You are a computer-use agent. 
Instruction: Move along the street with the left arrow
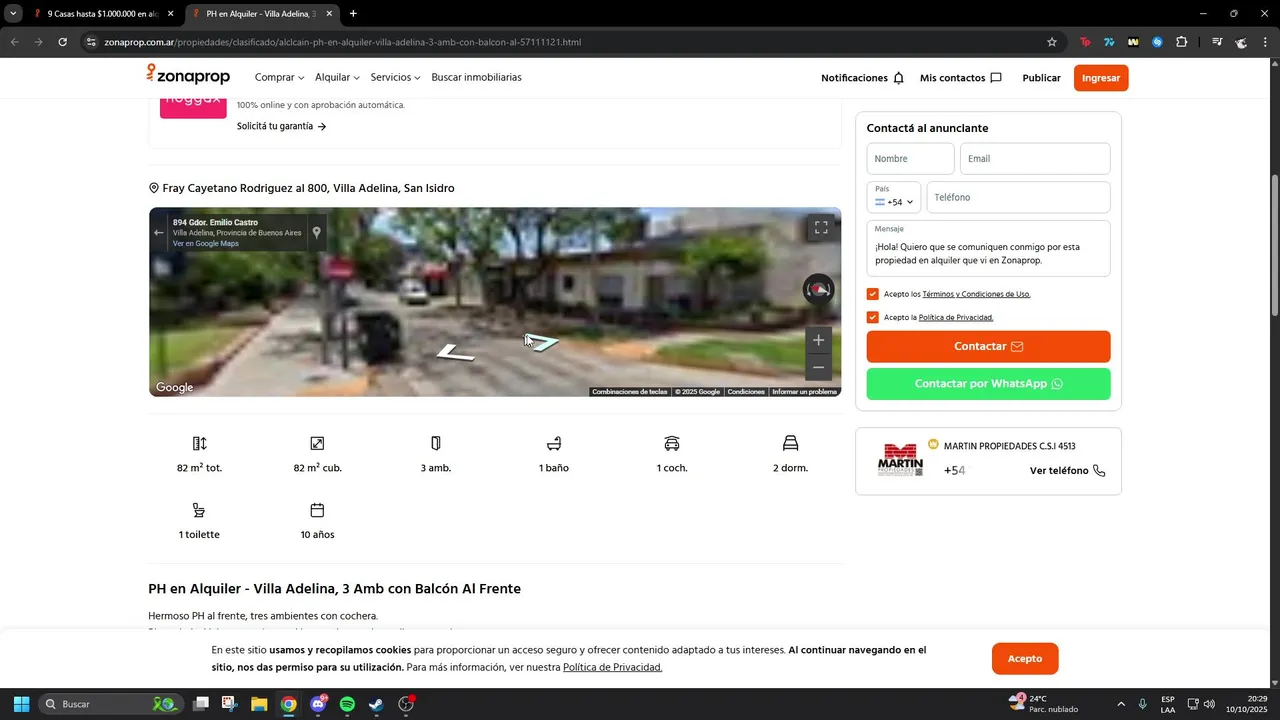coord(455,353)
